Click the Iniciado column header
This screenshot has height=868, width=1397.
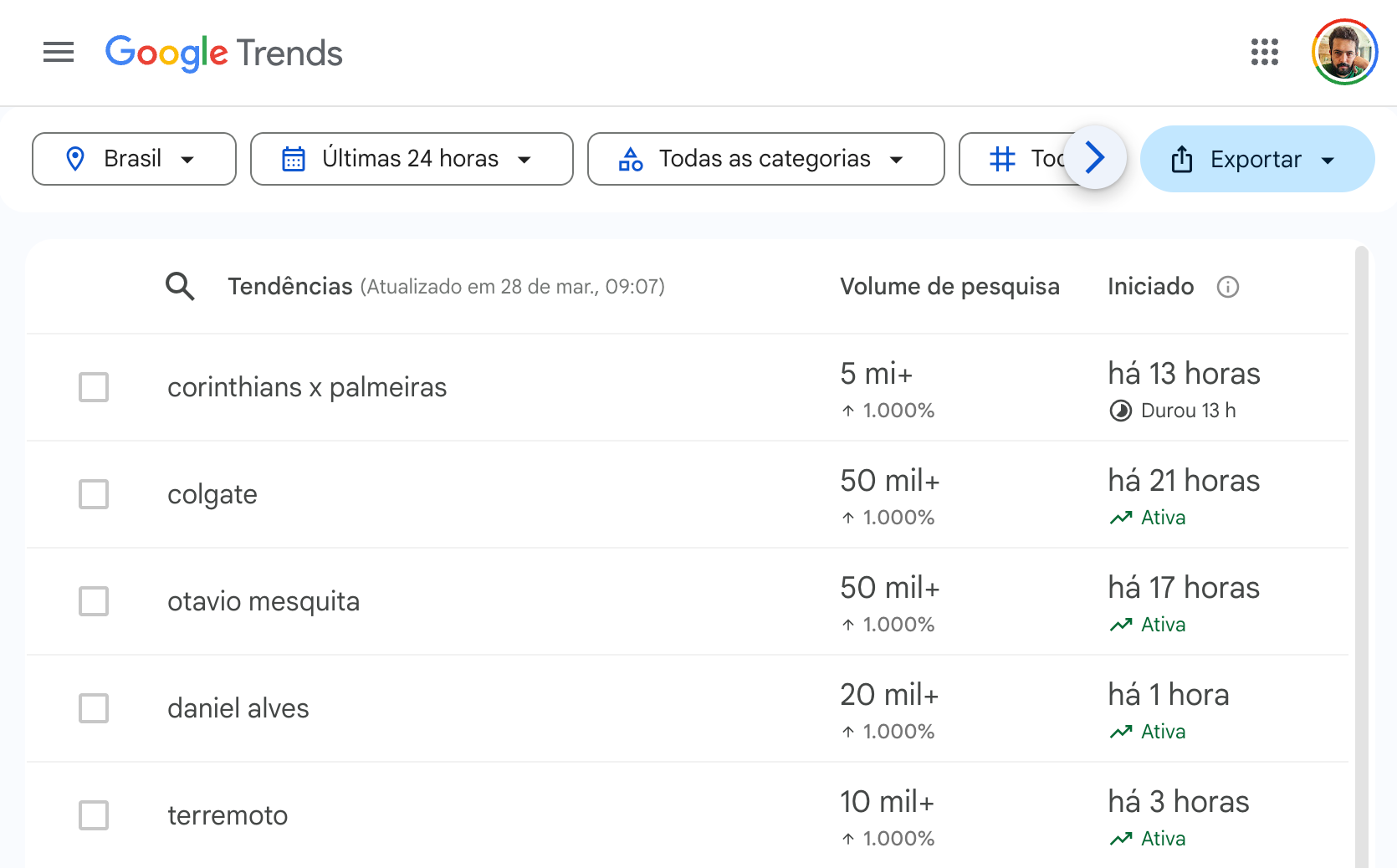pyautogui.click(x=1150, y=287)
